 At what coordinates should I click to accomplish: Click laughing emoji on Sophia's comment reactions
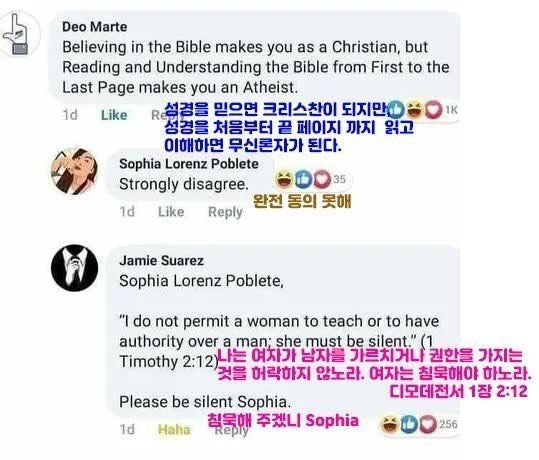[284, 179]
